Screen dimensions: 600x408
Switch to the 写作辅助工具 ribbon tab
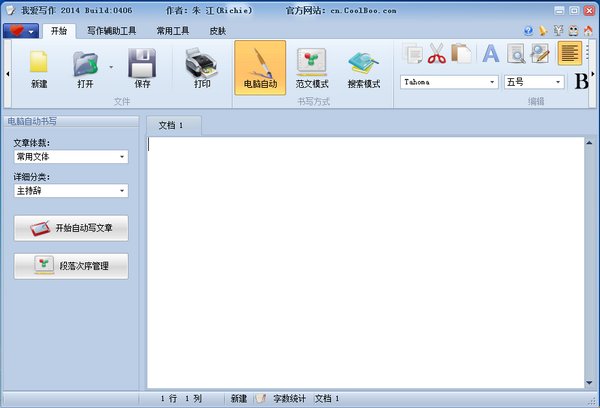(x=111, y=31)
